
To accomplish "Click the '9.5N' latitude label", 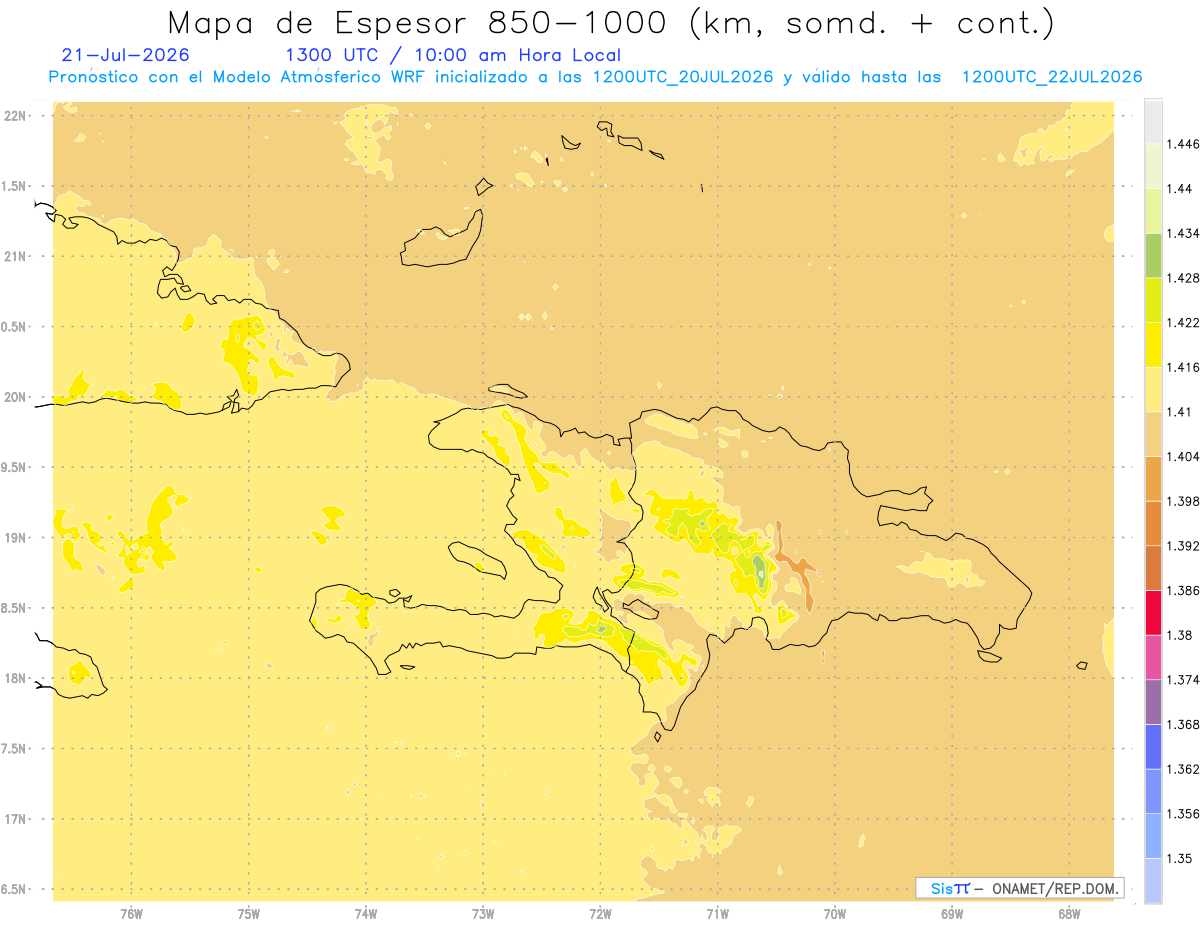I will pos(15,467).
